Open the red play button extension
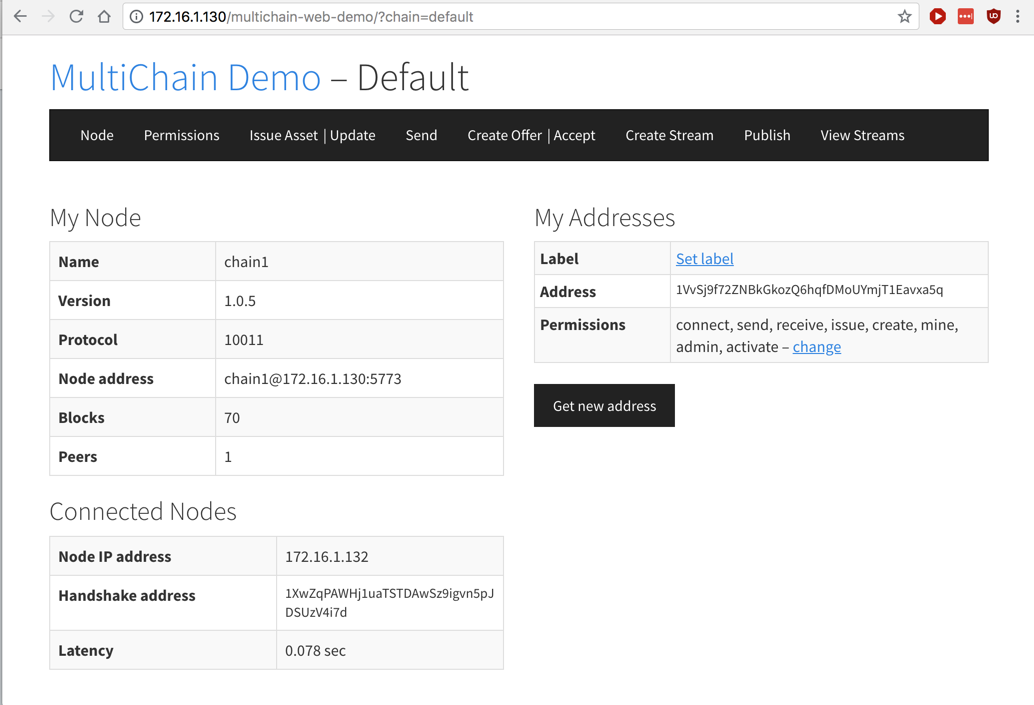Screen dimensions: 1034x705 (x=937, y=17)
